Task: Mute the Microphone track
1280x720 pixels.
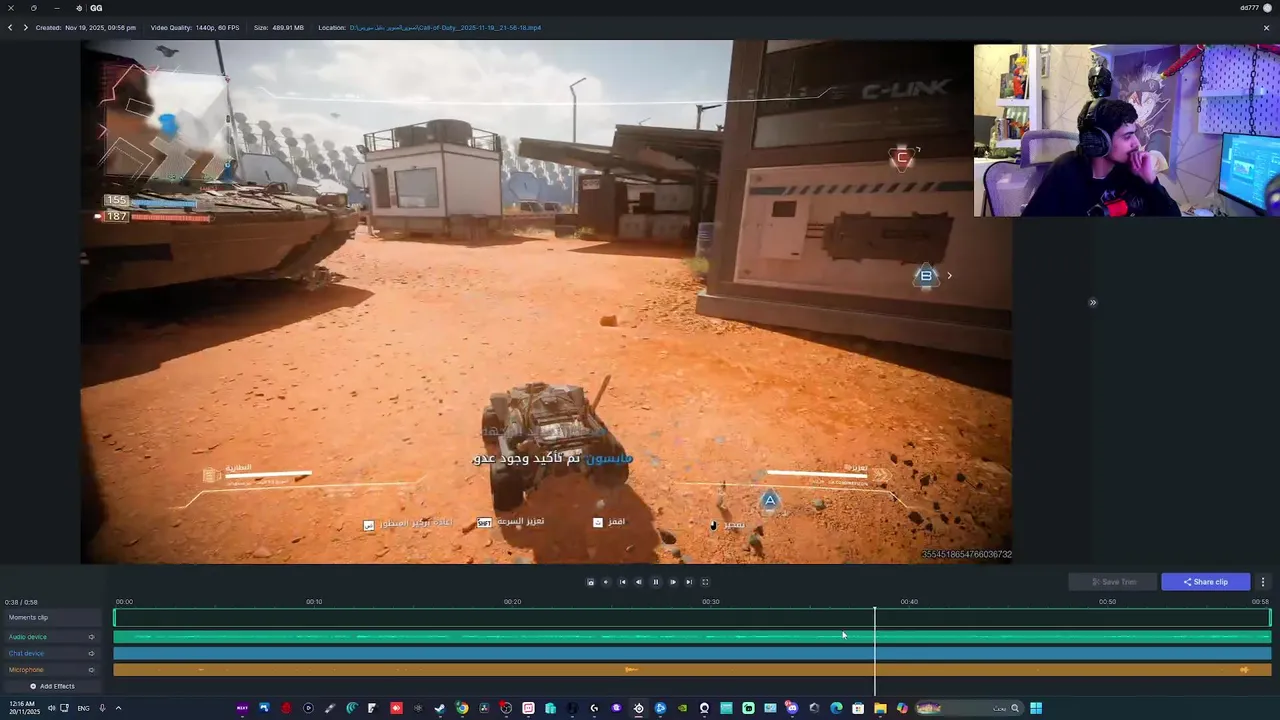Action: (x=91, y=670)
